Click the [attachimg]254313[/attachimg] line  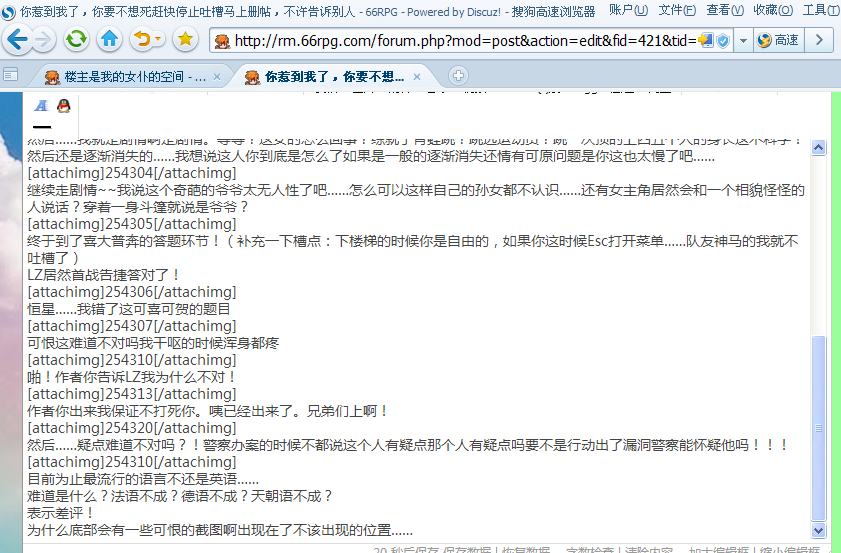(132, 394)
